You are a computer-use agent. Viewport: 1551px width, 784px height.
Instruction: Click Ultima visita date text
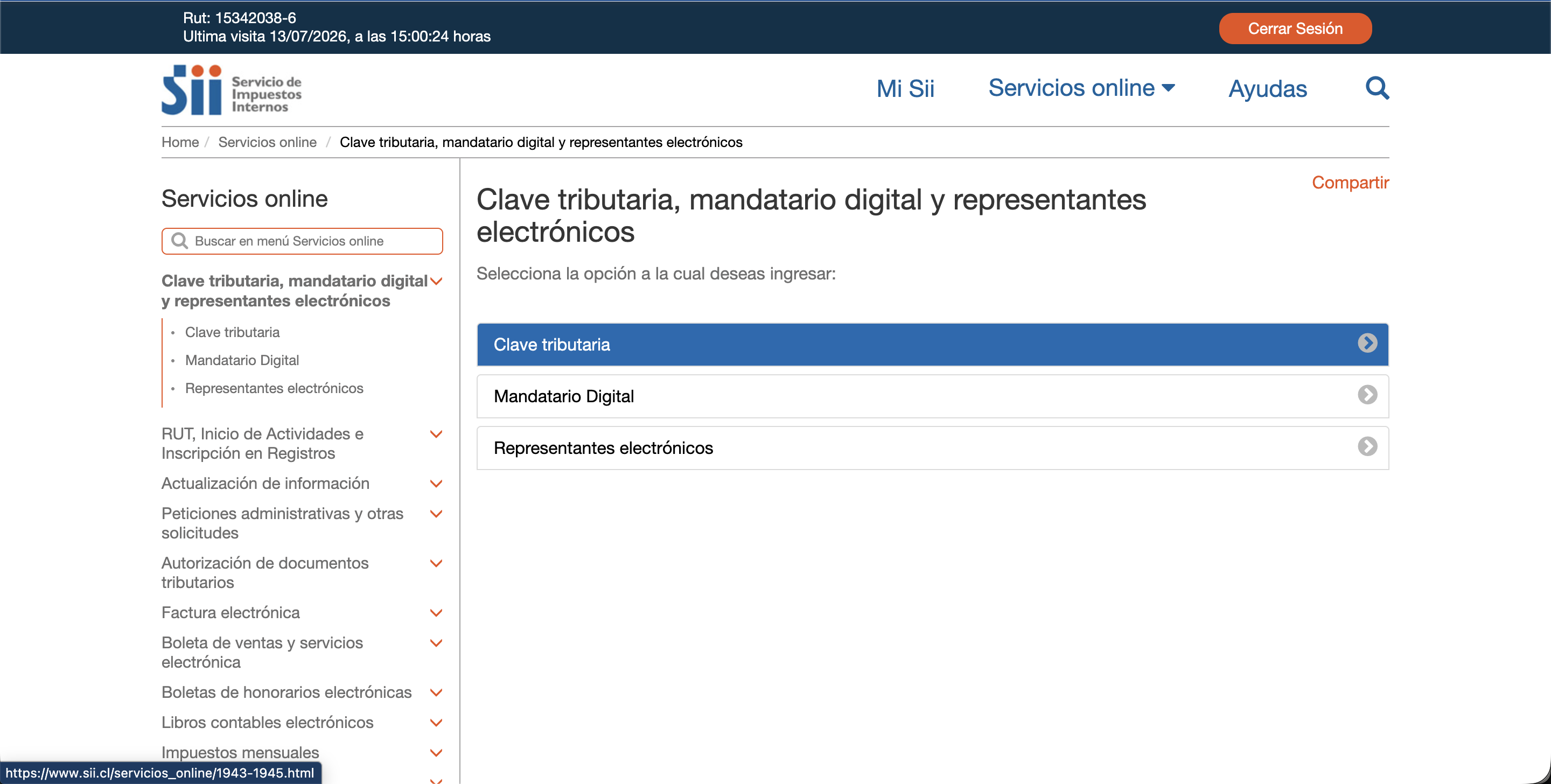click(337, 37)
